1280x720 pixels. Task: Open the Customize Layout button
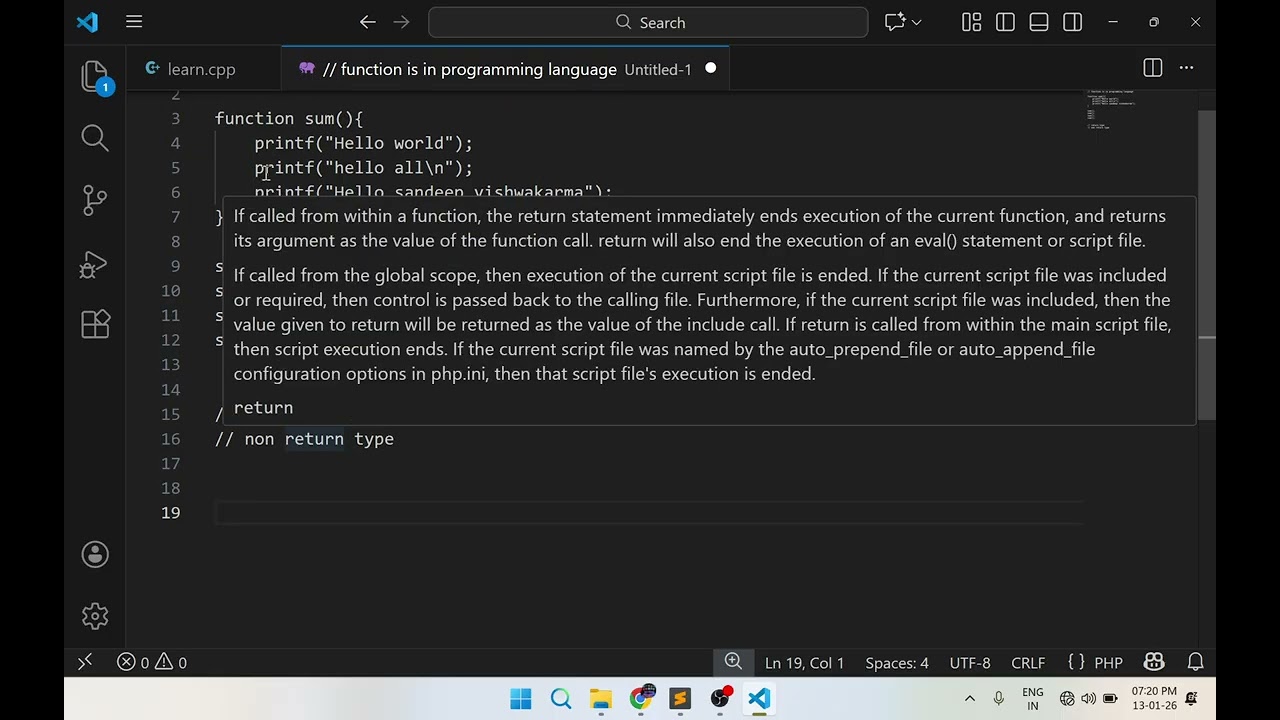point(971,22)
